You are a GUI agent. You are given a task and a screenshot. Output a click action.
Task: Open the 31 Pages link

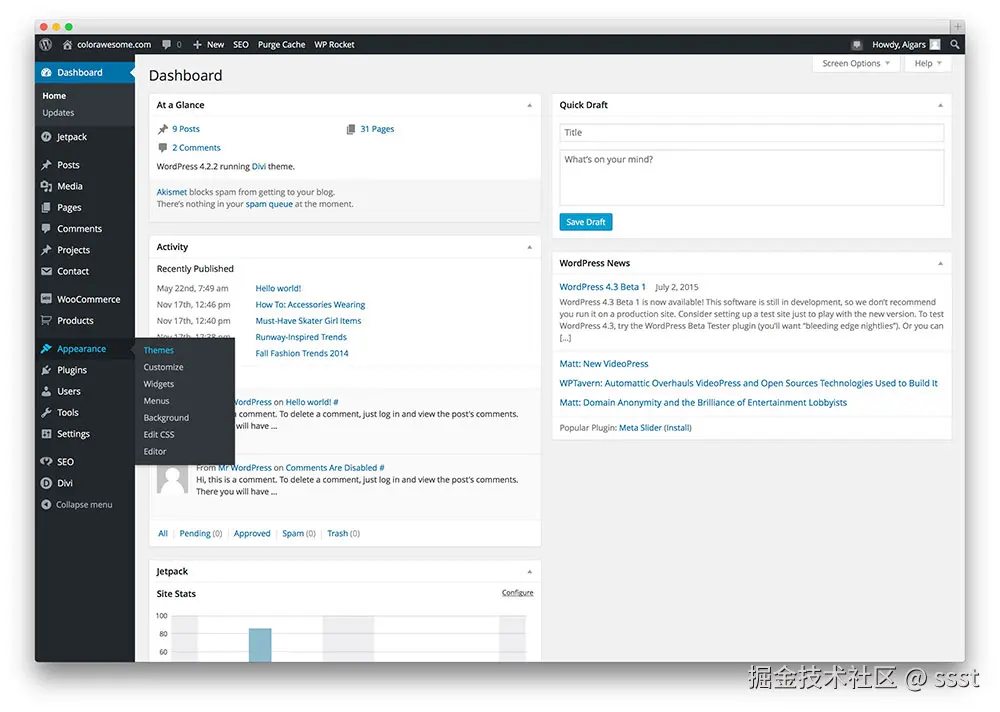pos(377,129)
